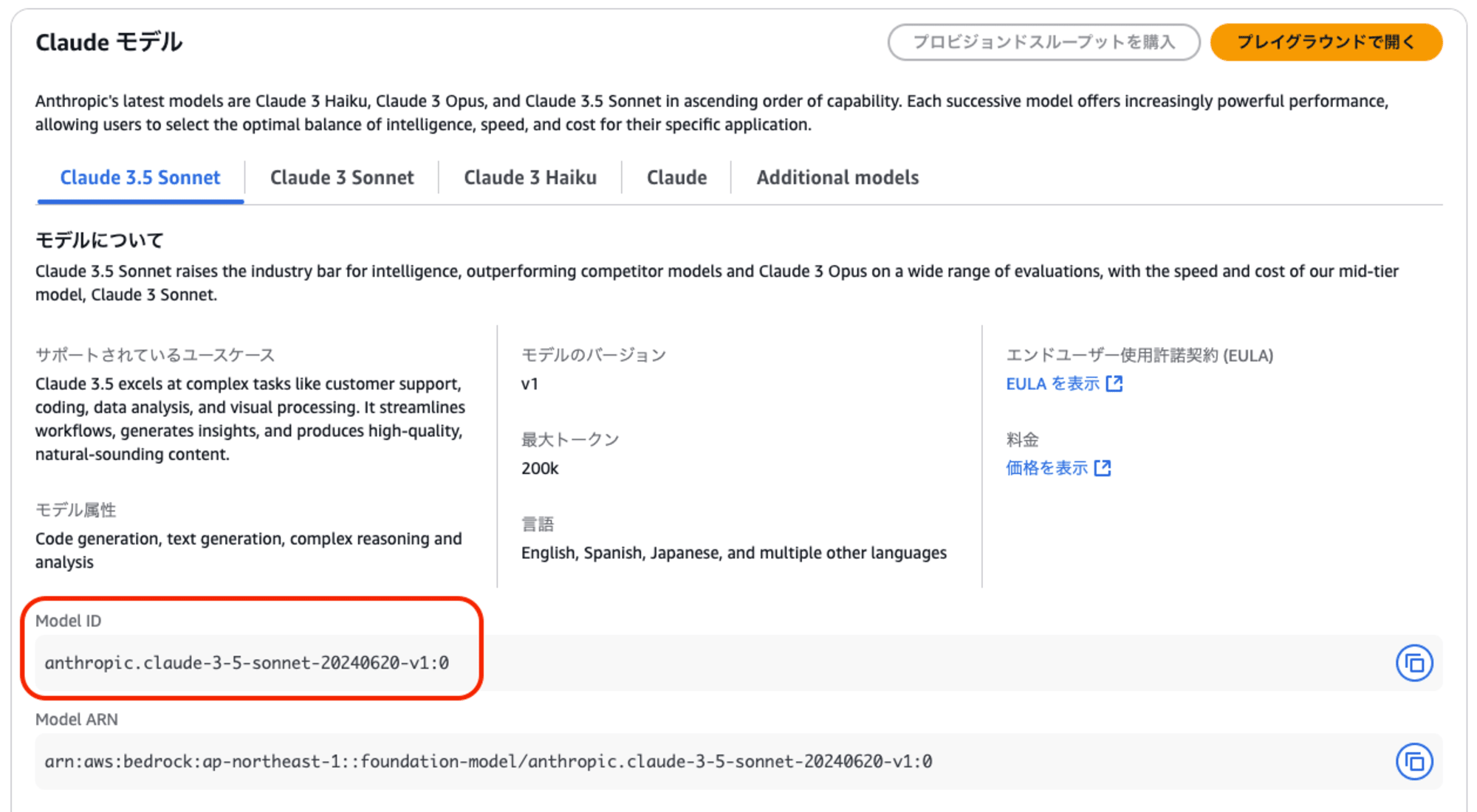
Task: Switch to the Claude 3 Sonnet tab
Action: click(x=342, y=178)
